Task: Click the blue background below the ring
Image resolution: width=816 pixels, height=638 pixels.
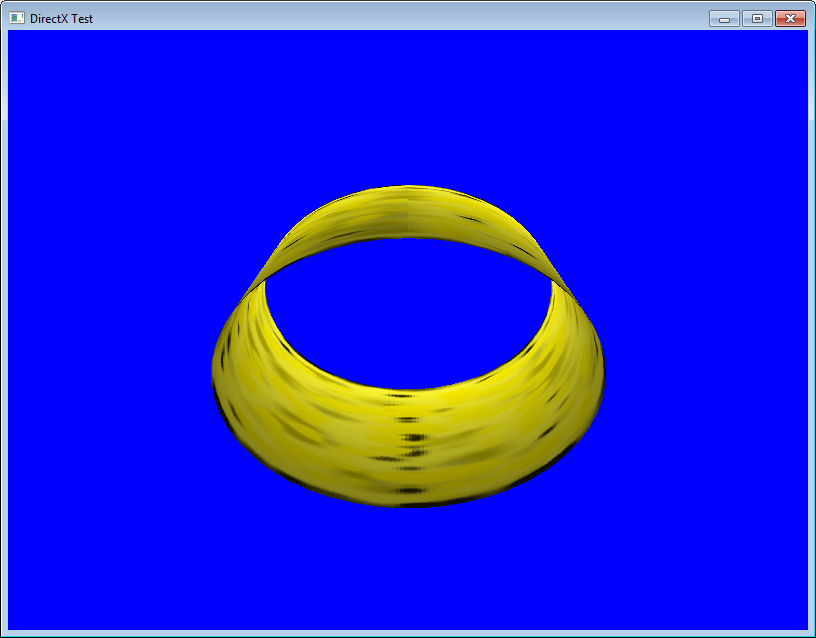Action: click(408, 570)
